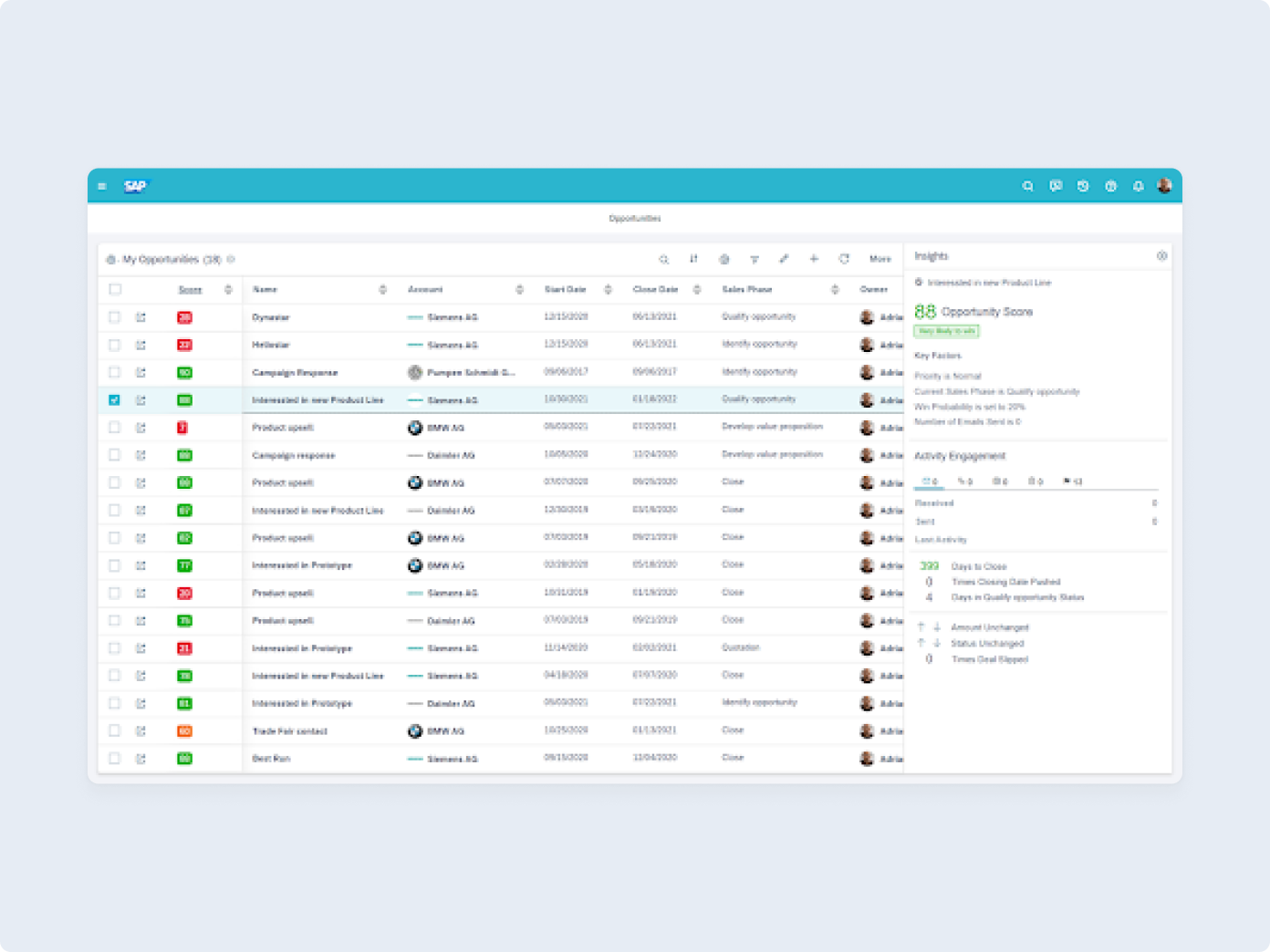This screenshot has height=952, width=1270.
Task: Click the edit pencil icon in toolbar
Action: (x=784, y=259)
